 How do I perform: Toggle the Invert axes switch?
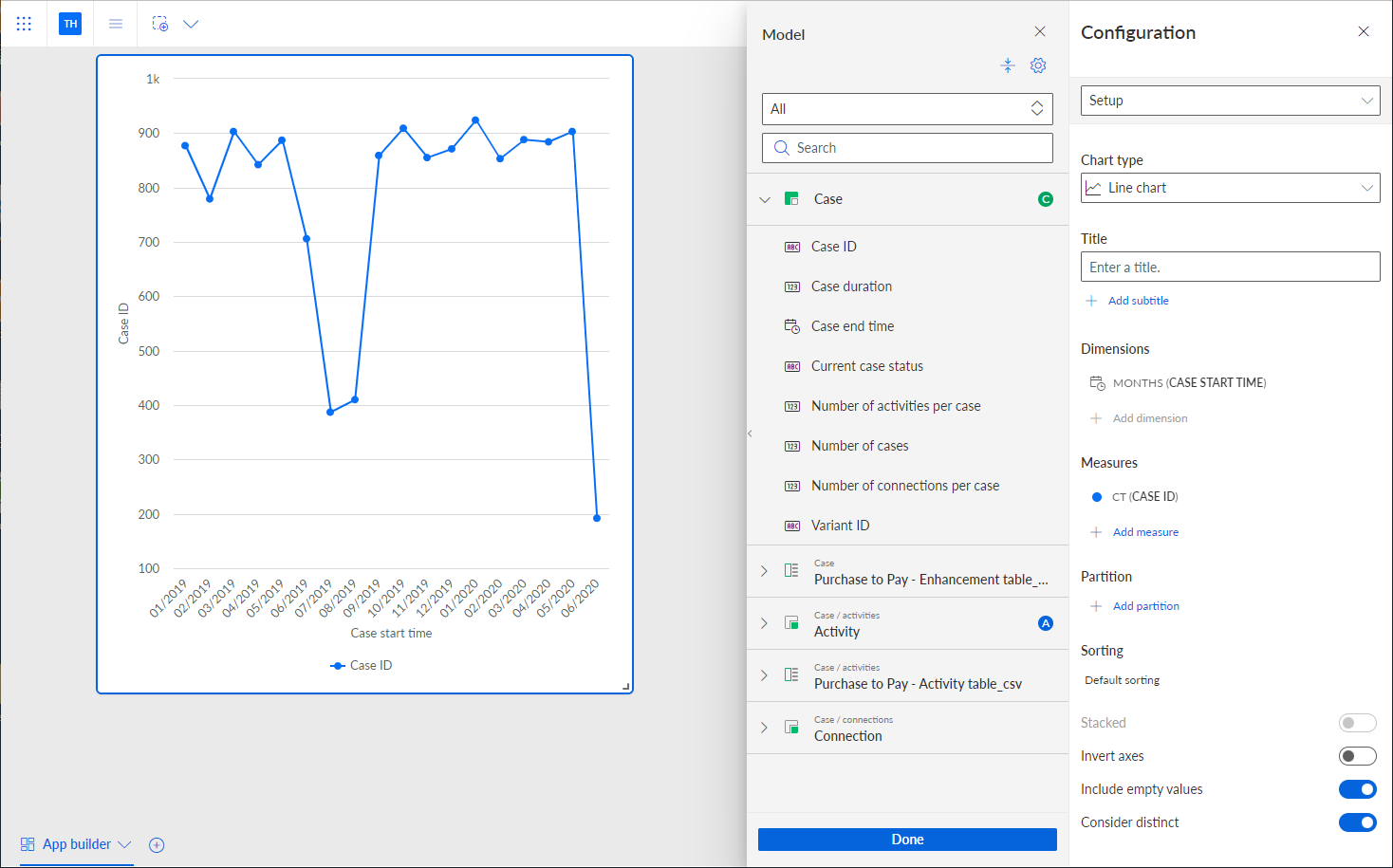click(x=1357, y=756)
